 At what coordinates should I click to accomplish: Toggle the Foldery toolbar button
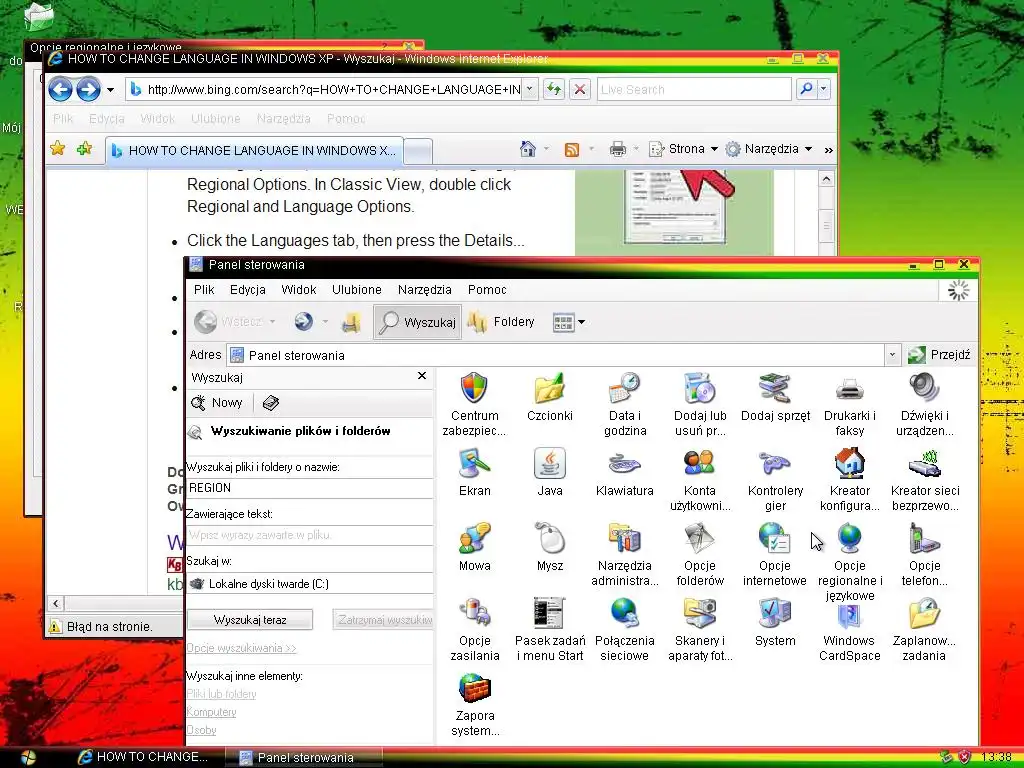coord(502,322)
